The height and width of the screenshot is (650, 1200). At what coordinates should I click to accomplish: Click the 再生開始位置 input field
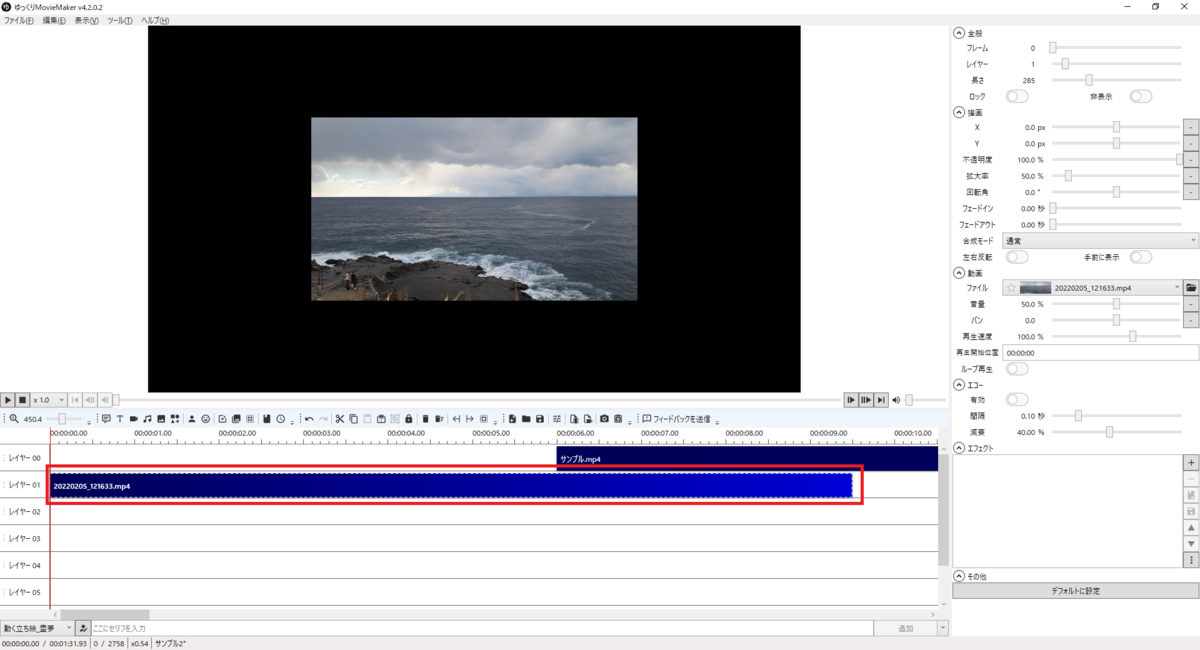[x=1100, y=353]
